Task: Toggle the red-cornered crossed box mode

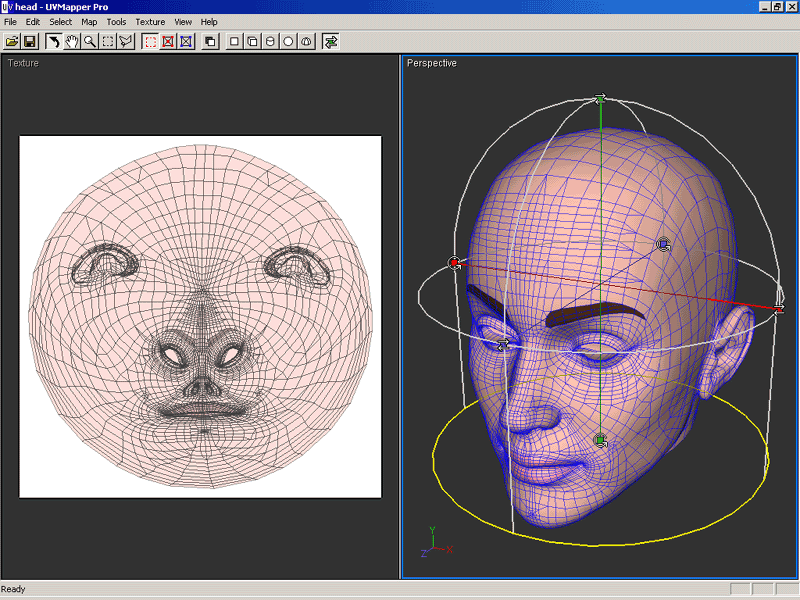Action: point(168,41)
